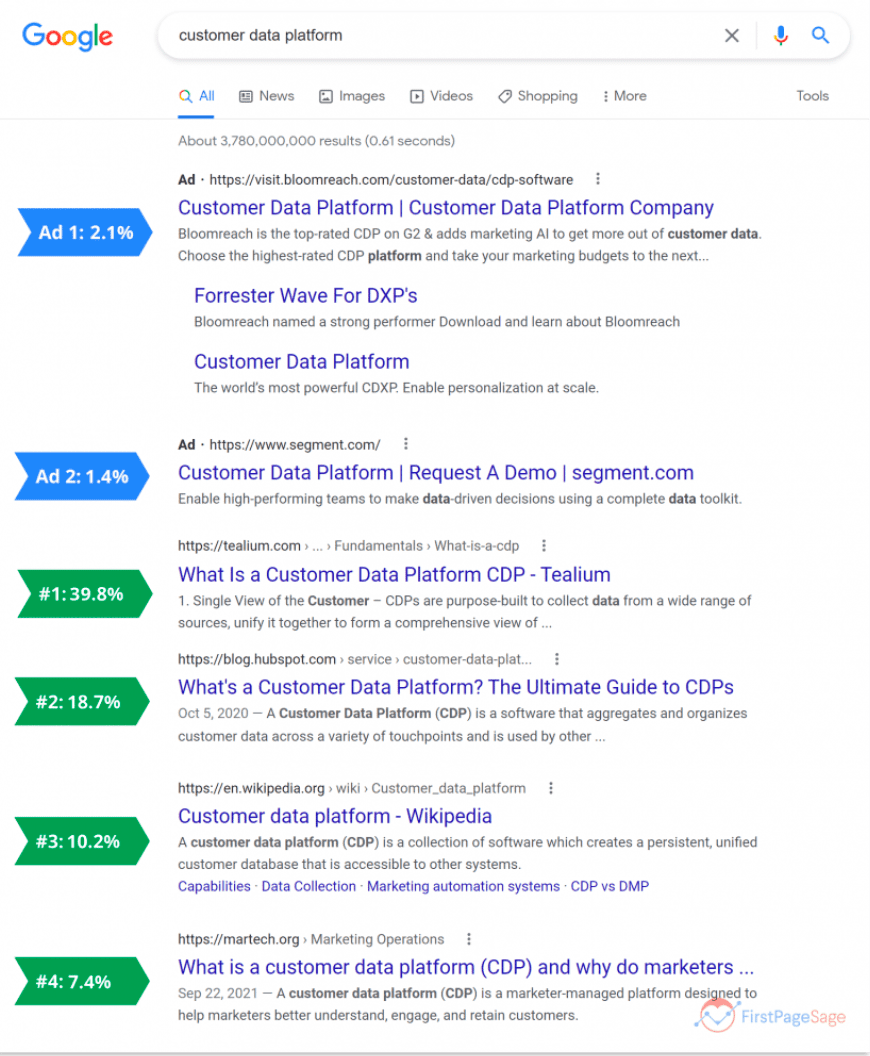Open Customer data platform Wikipedia result

point(335,816)
